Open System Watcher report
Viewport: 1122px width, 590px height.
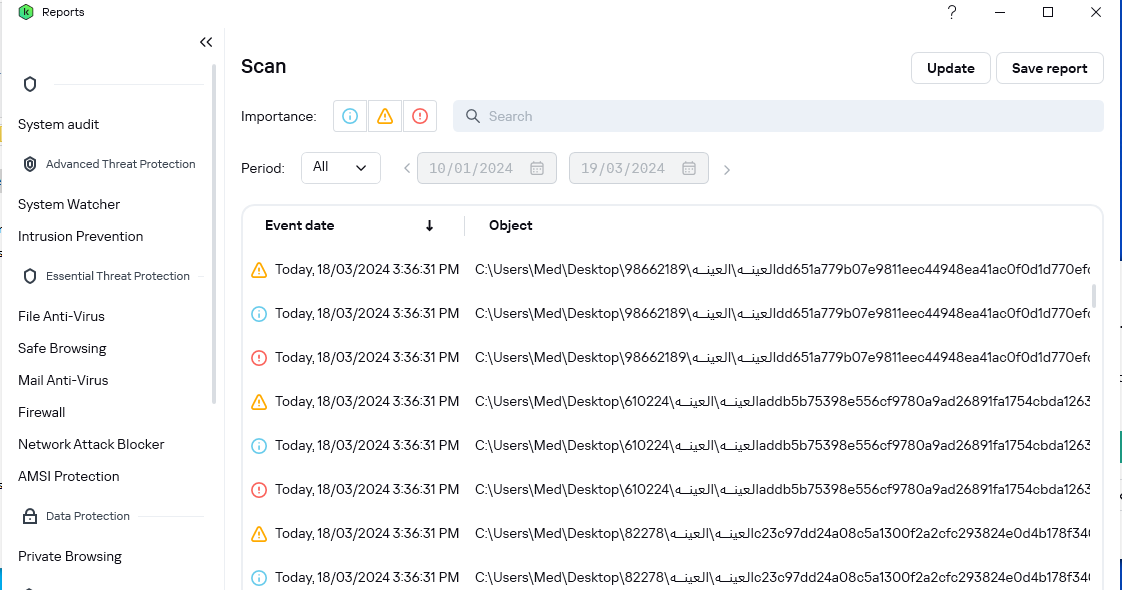pyautogui.click(x=69, y=205)
